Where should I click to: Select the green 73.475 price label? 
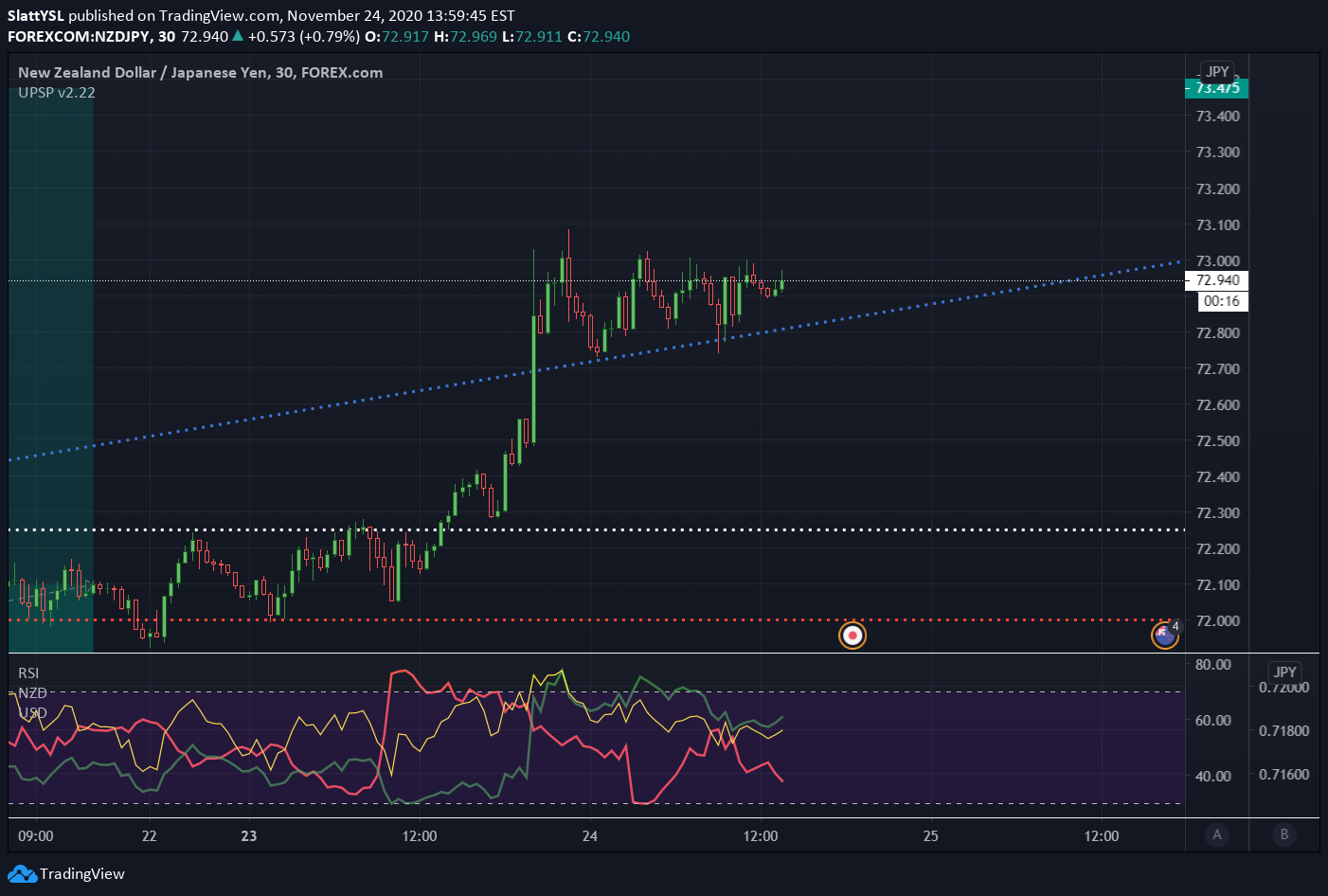tap(1217, 88)
